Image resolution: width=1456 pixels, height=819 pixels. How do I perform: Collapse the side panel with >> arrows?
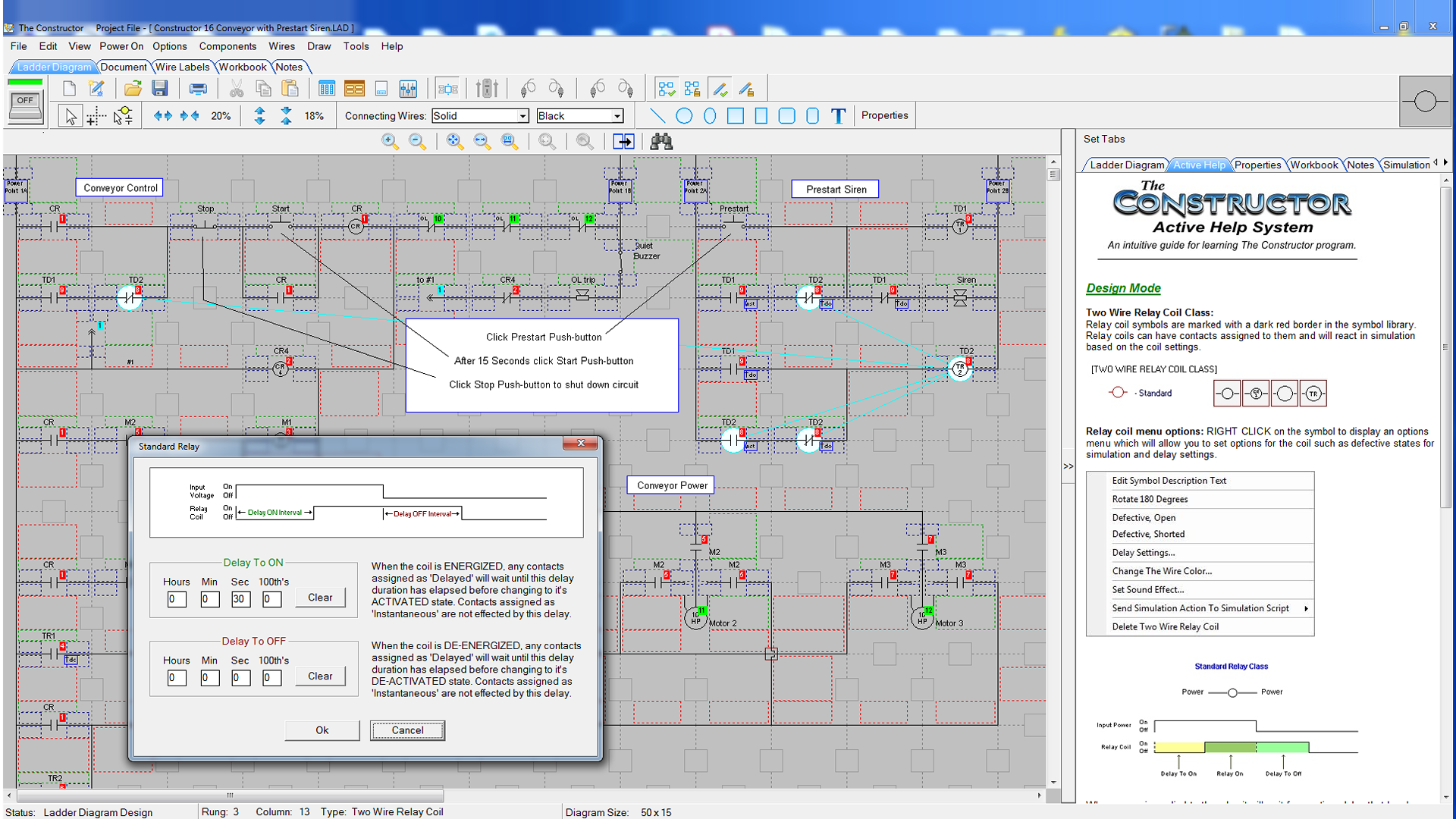[1068, 466]
